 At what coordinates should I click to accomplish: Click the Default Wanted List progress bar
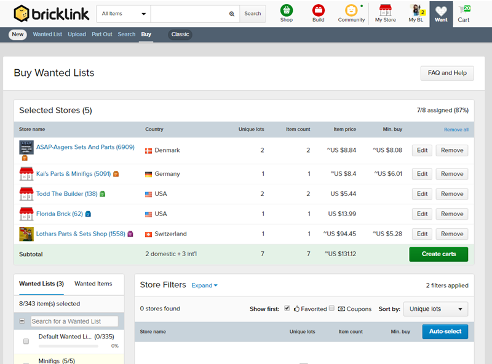pyautogui.click(x=68, y=346)
